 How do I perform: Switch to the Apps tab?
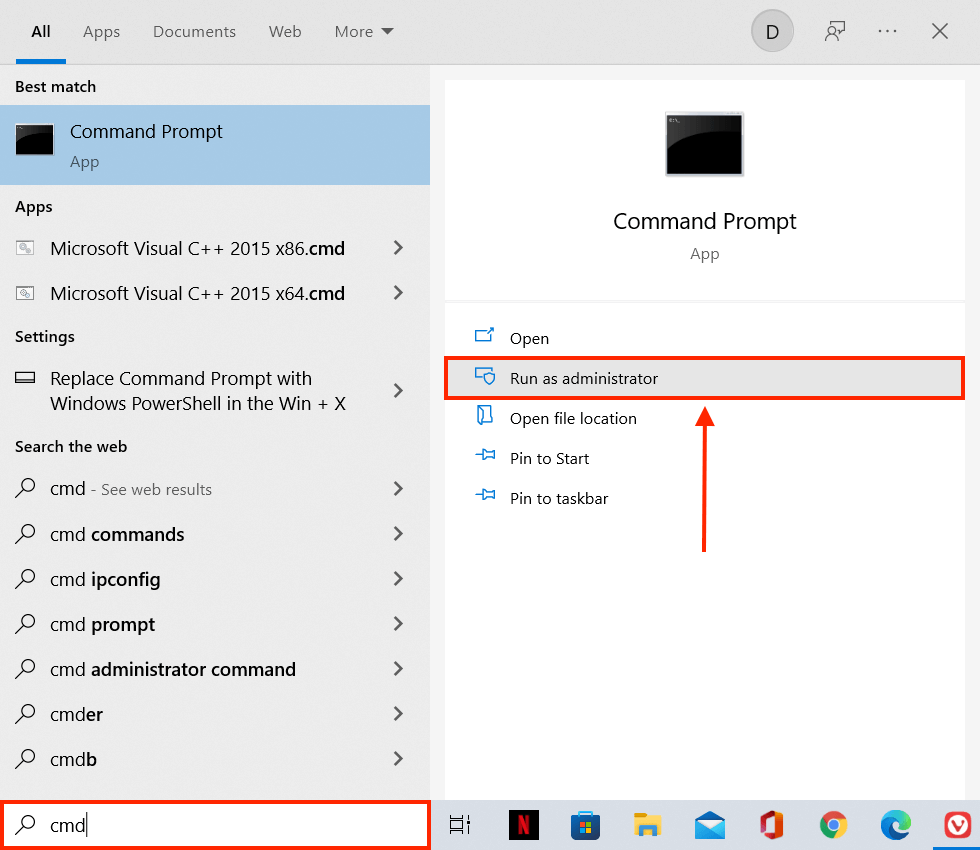tap(101, 31)
